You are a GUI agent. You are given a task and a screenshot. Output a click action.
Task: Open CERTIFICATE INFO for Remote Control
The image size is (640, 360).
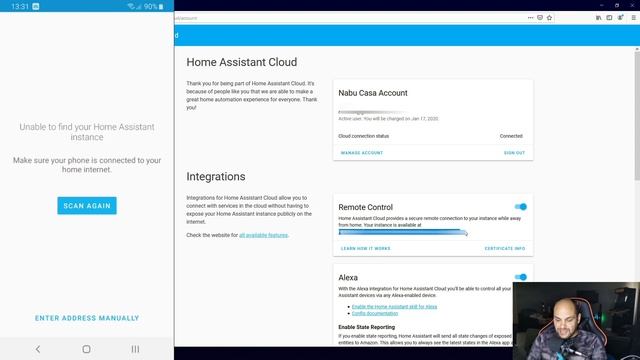(505, 249)
